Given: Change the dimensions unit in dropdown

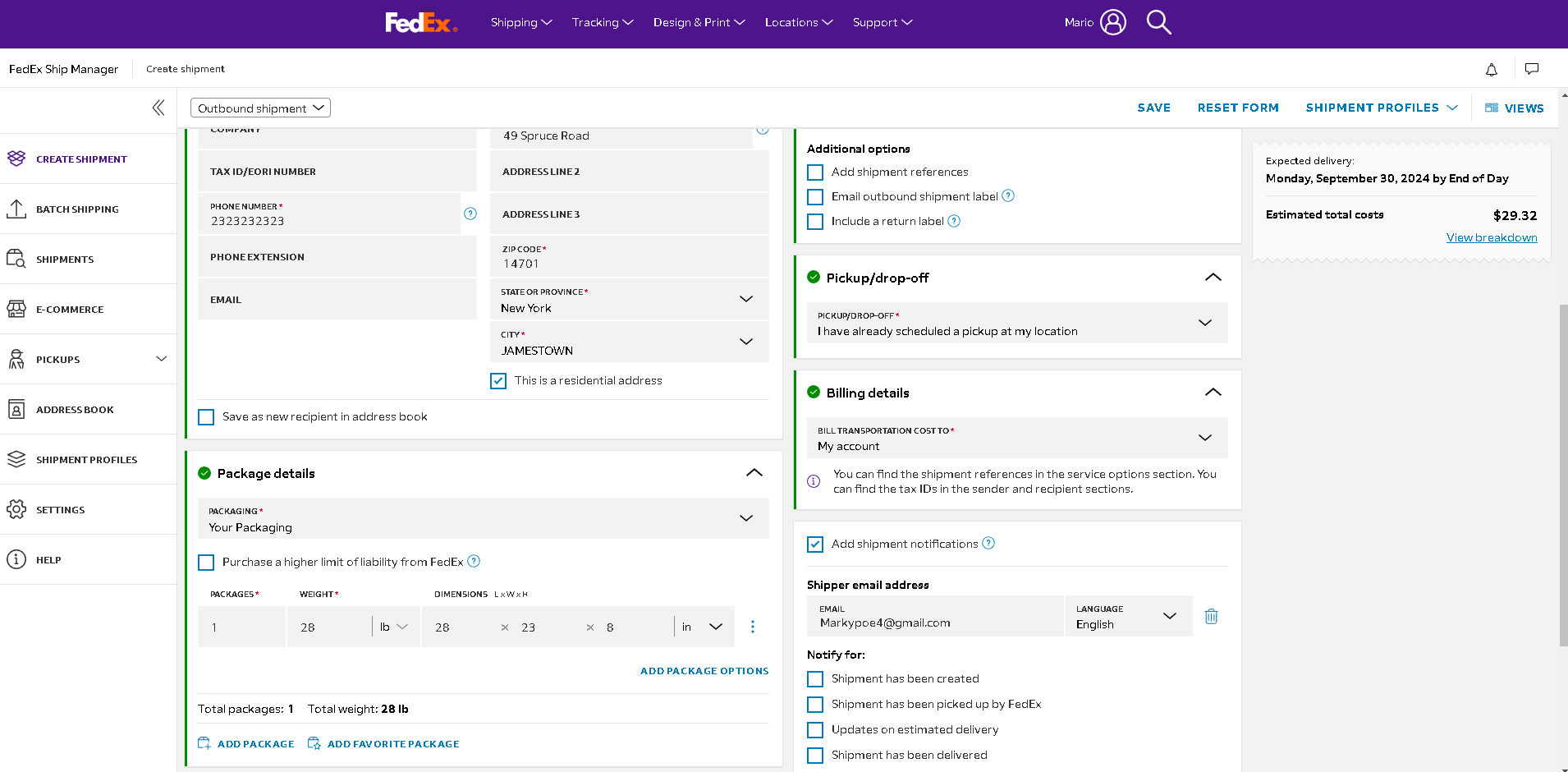Looking at the screenshot, I should coord(702,627).
